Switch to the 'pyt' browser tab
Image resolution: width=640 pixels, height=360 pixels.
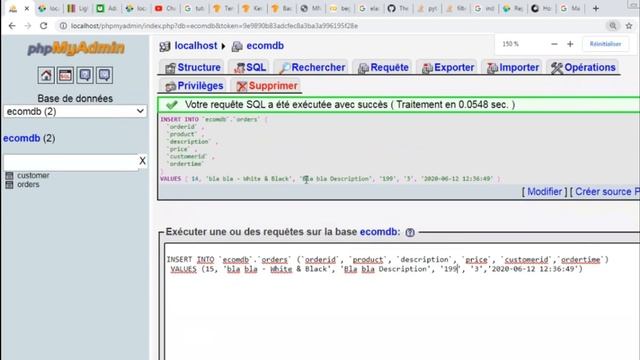[x=427, y=8]
